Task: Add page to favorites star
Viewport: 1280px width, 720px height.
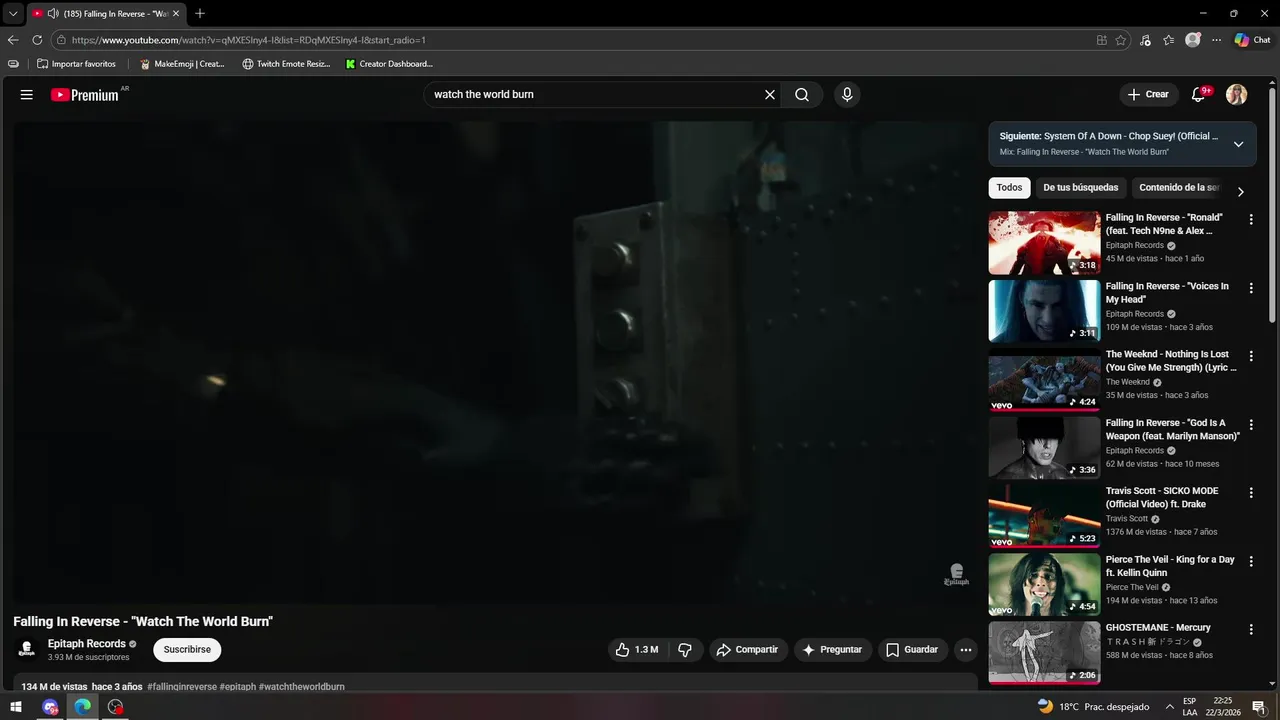Action: pyautogui.click(x=1121, y=40)
